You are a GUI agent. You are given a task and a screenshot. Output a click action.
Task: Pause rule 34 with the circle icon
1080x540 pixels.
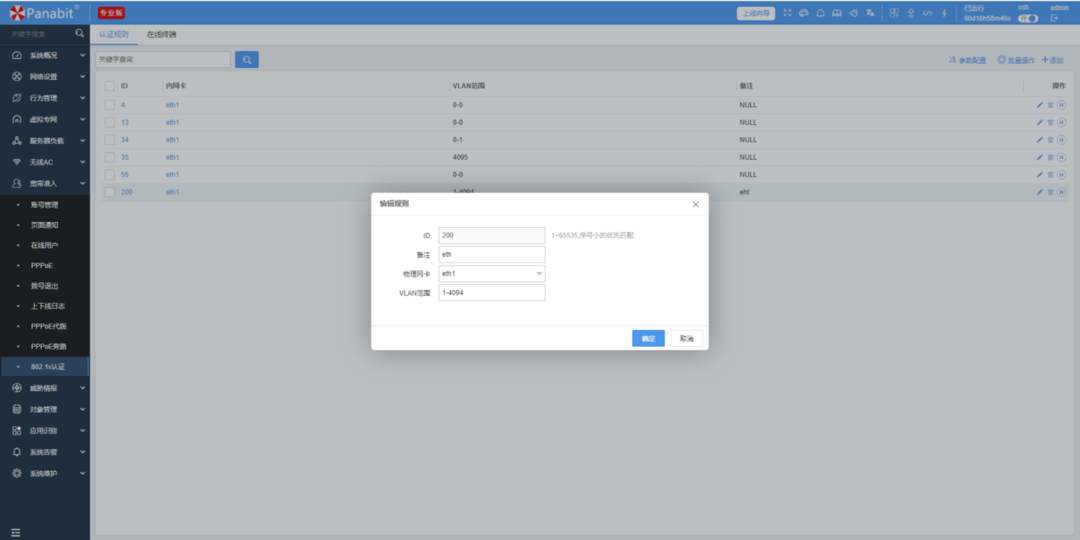(1061, 140)
